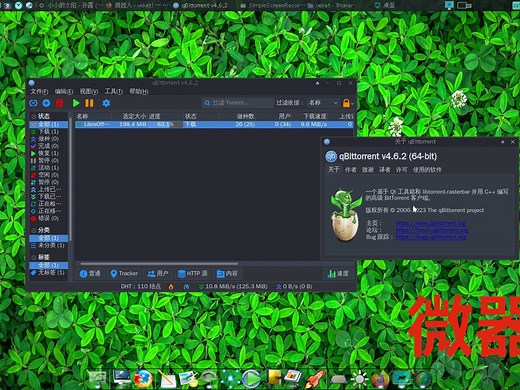This screenshot has height=390, width=520.
Task: Switch to the HTTP 源 tab
Action: 192,274
